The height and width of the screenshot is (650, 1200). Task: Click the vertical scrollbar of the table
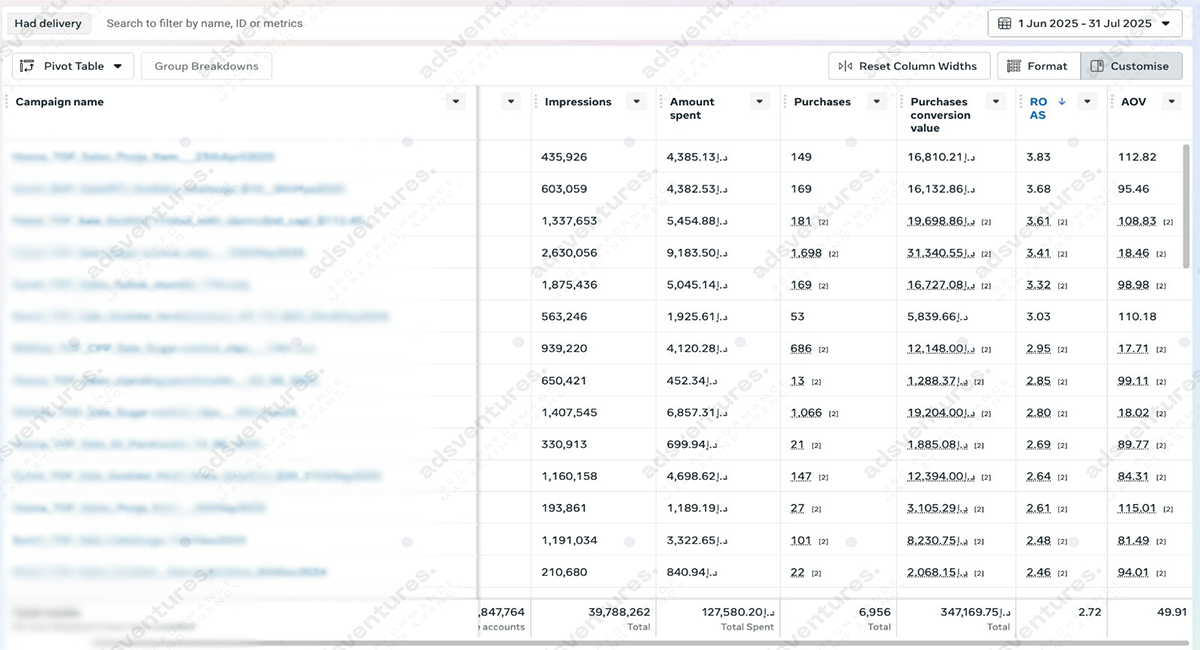1187,205
